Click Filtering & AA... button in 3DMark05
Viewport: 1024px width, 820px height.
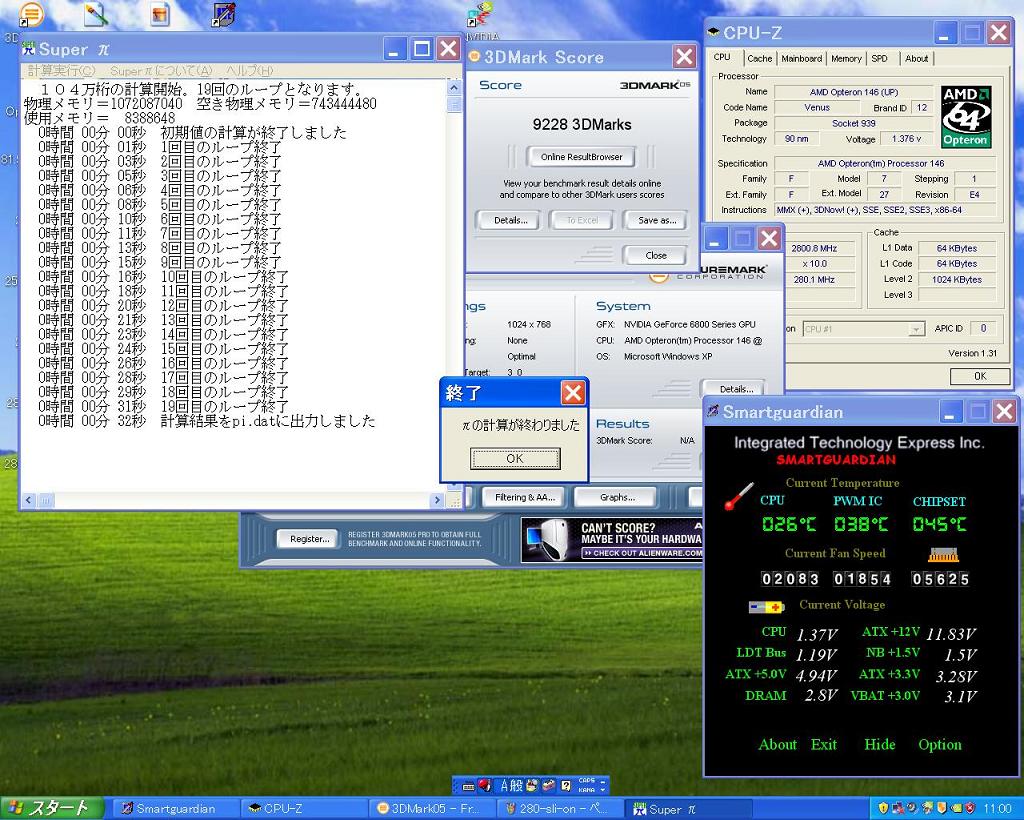point(524,497)
